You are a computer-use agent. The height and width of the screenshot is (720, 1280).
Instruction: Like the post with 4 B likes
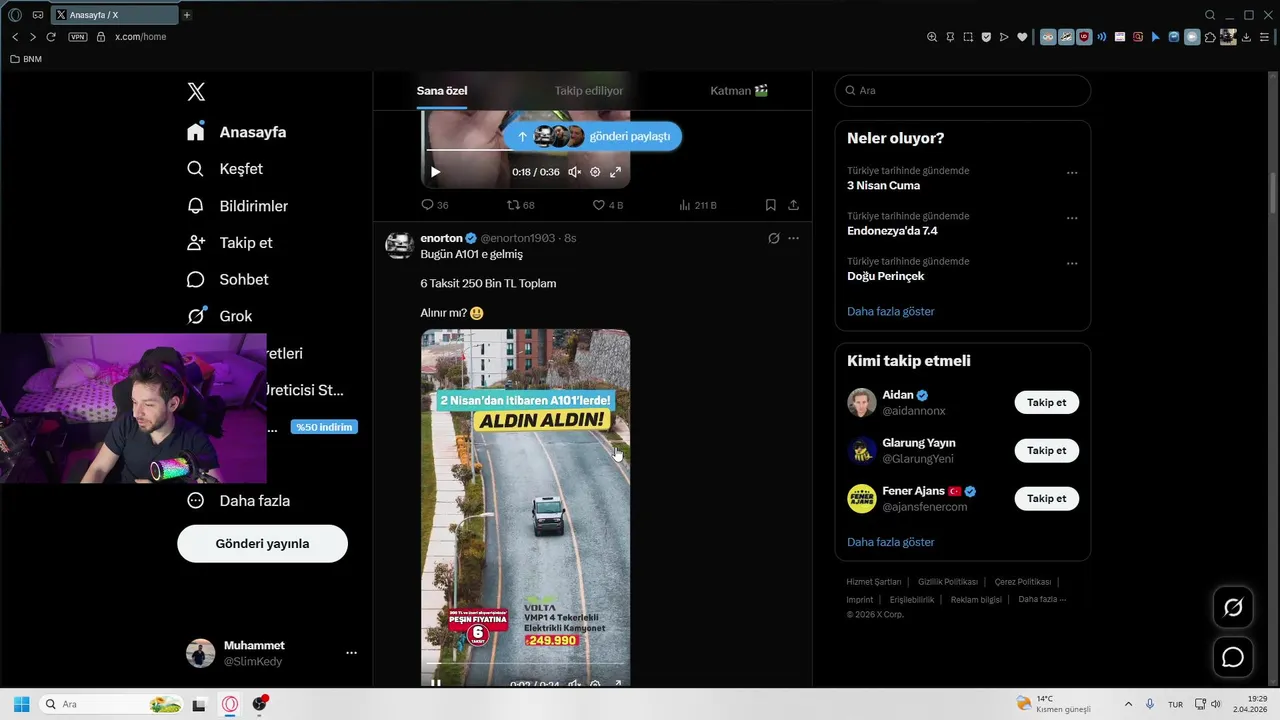pyautogui.click(x=608, y=205)
